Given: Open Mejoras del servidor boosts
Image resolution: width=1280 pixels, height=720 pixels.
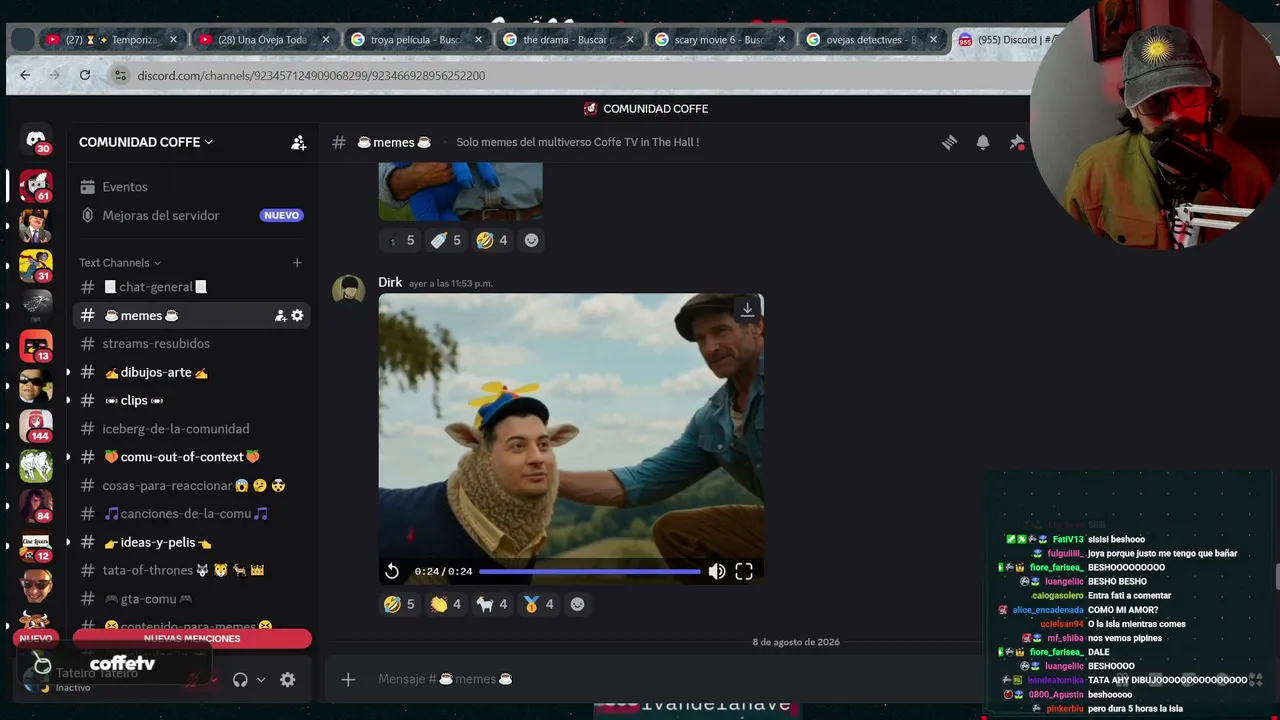Looking at the screenshot, I should click(x=160, y=215).
